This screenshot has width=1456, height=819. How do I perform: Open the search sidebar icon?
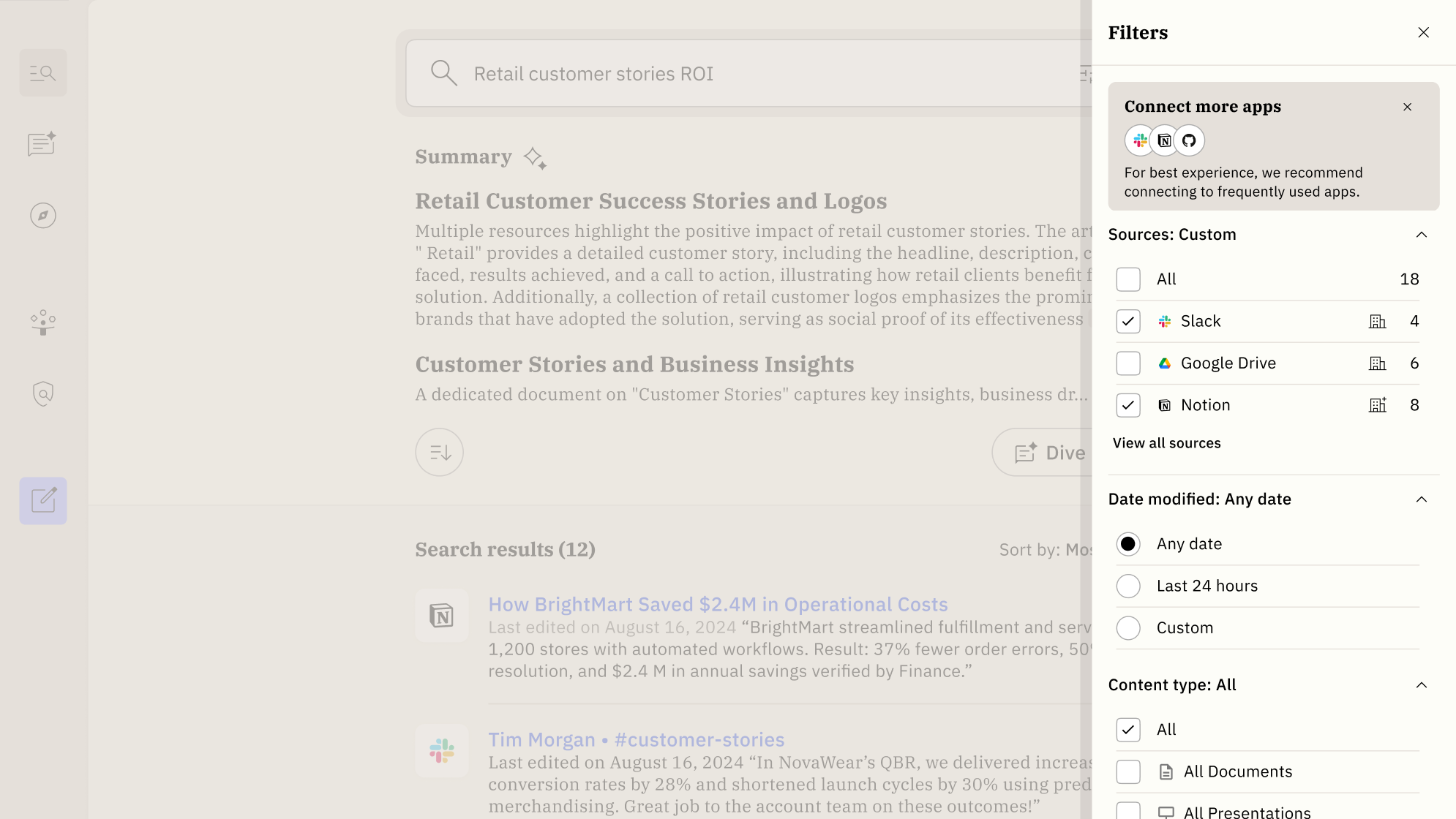click(x=42, y=73)
